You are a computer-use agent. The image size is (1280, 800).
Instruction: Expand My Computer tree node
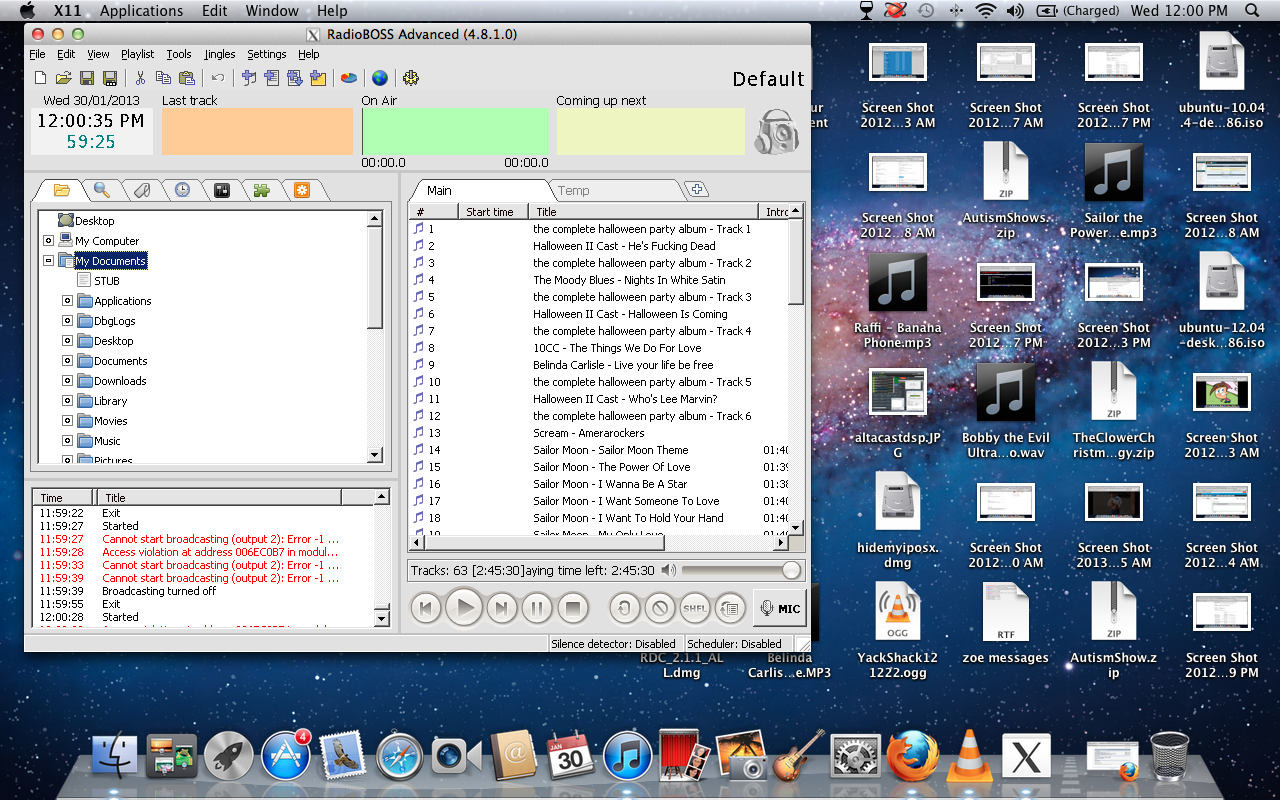48,241
